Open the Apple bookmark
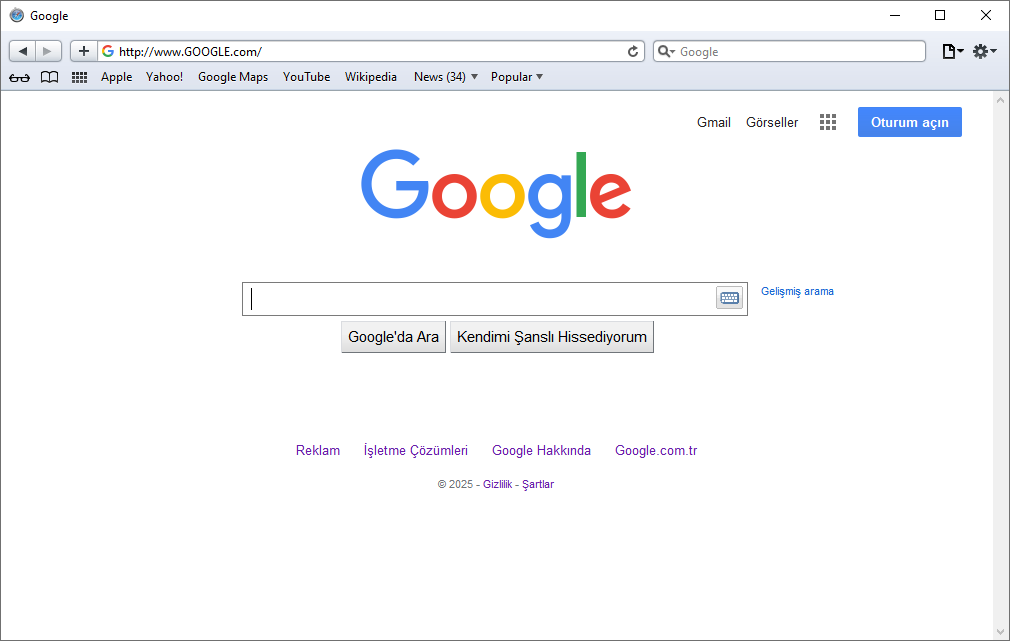This screenshot has height=641, width=1010. point(117,77)
